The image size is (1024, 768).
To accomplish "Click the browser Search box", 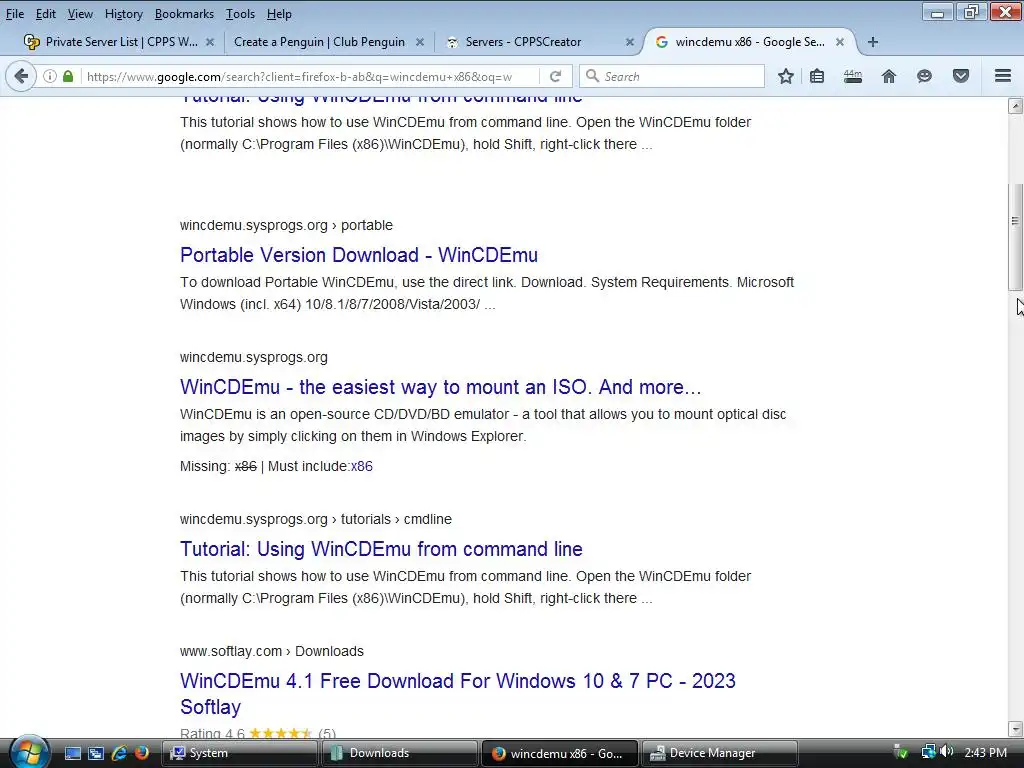I will tap(672, 76).
